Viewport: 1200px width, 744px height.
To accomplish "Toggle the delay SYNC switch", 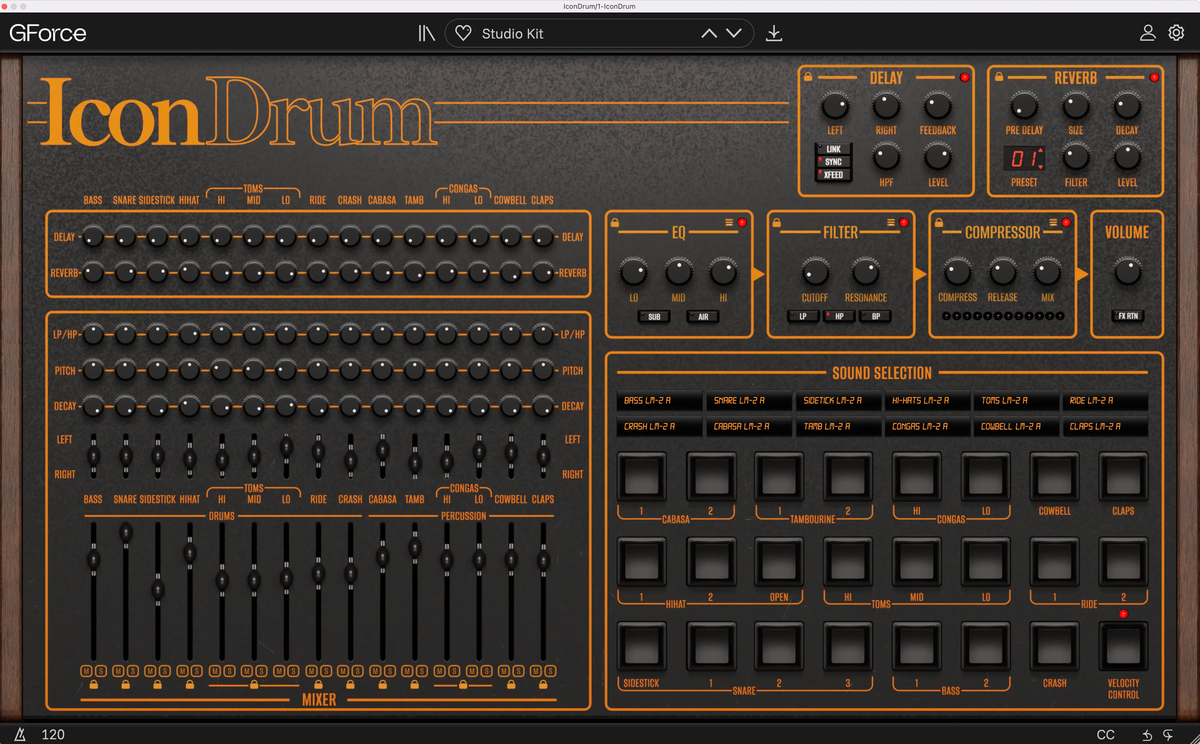I will [x=833, y=162].
